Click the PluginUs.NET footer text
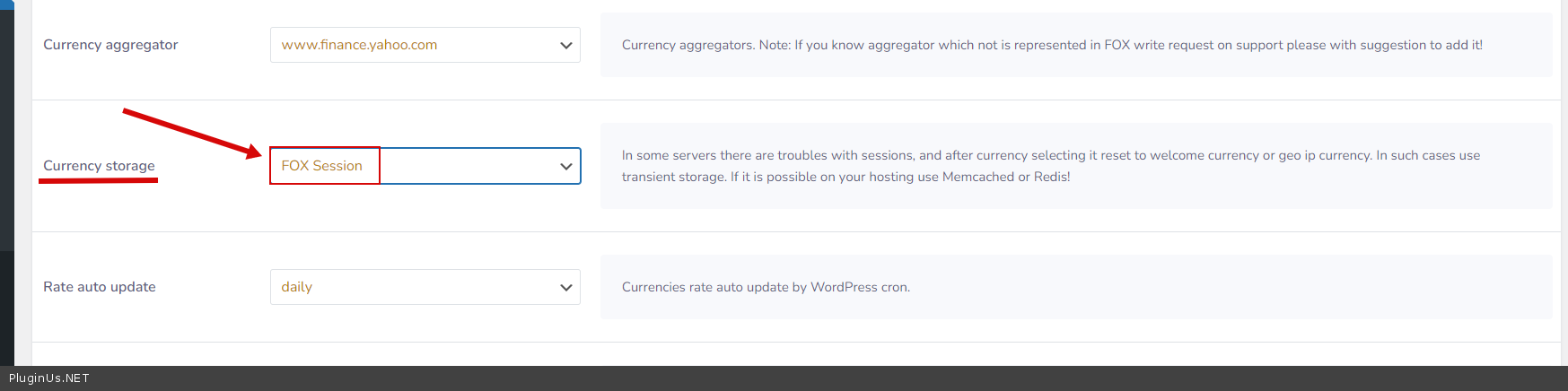Screen dimensions: 1568x391 [49, 378]
